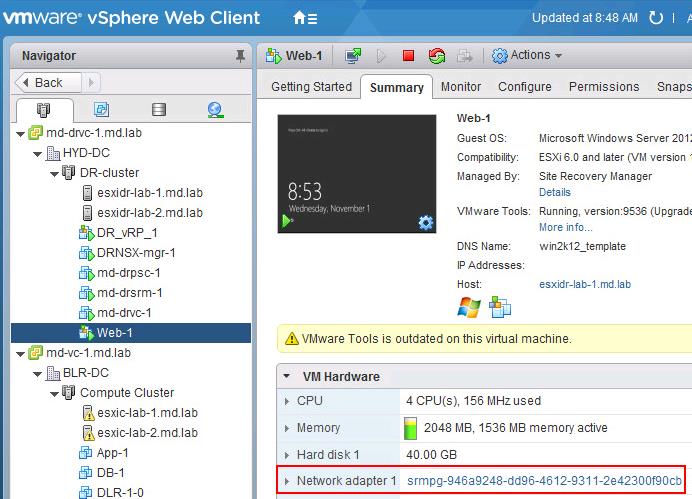Open the host link esxidr-lab-1.md.lab

pyautogui.click(x=585, y=284)
